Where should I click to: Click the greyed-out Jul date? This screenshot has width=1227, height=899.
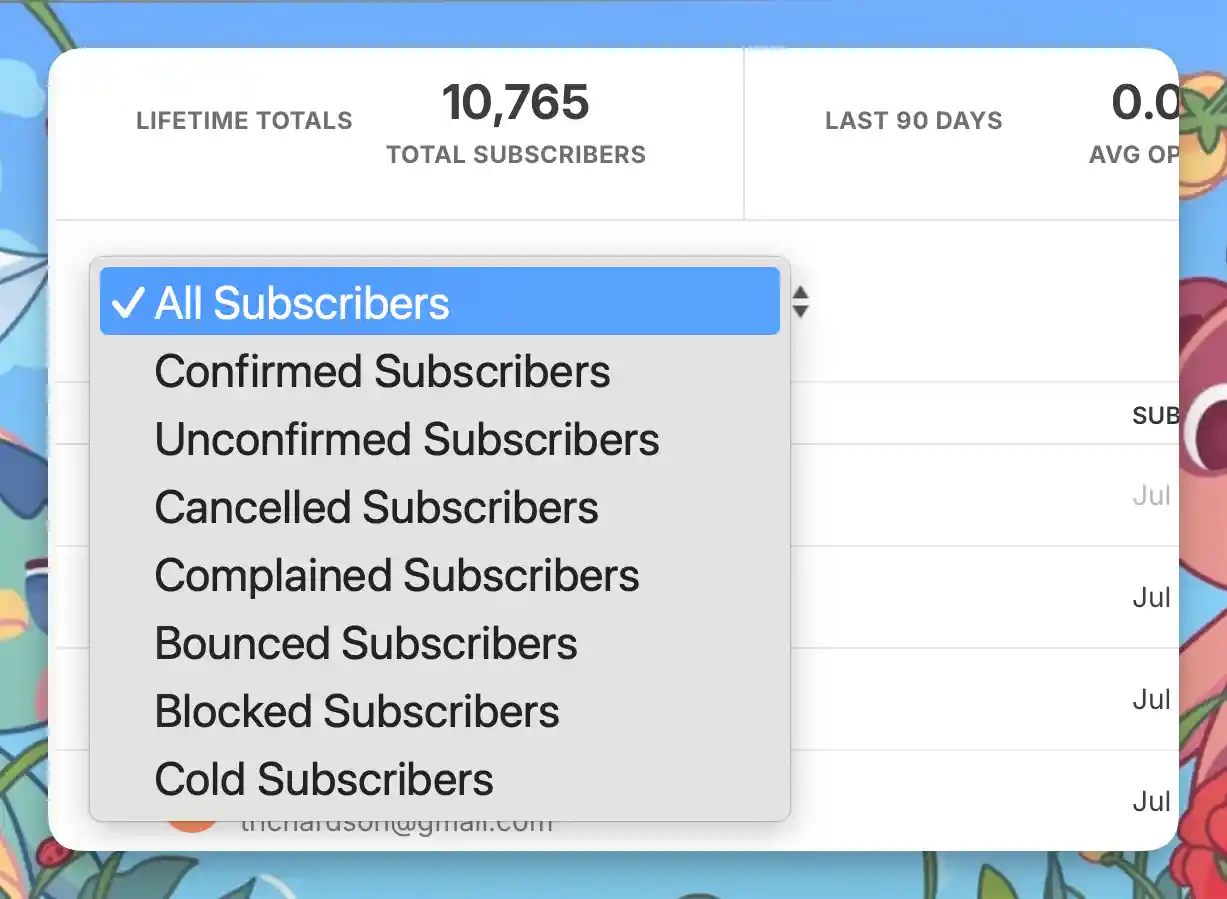click(1151, 496)
